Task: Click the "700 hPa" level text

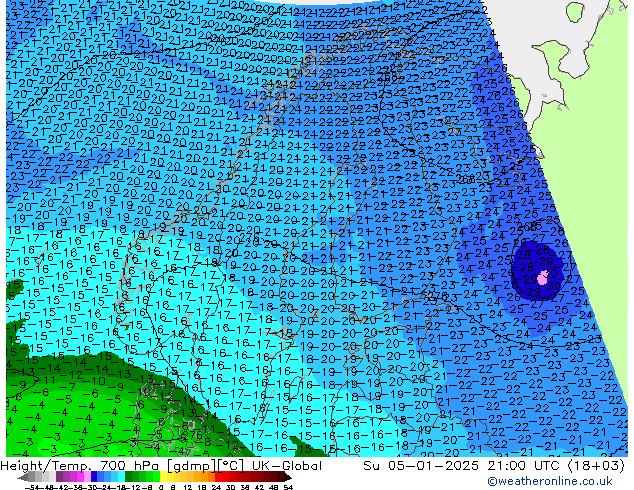Action: click(132, 466)
